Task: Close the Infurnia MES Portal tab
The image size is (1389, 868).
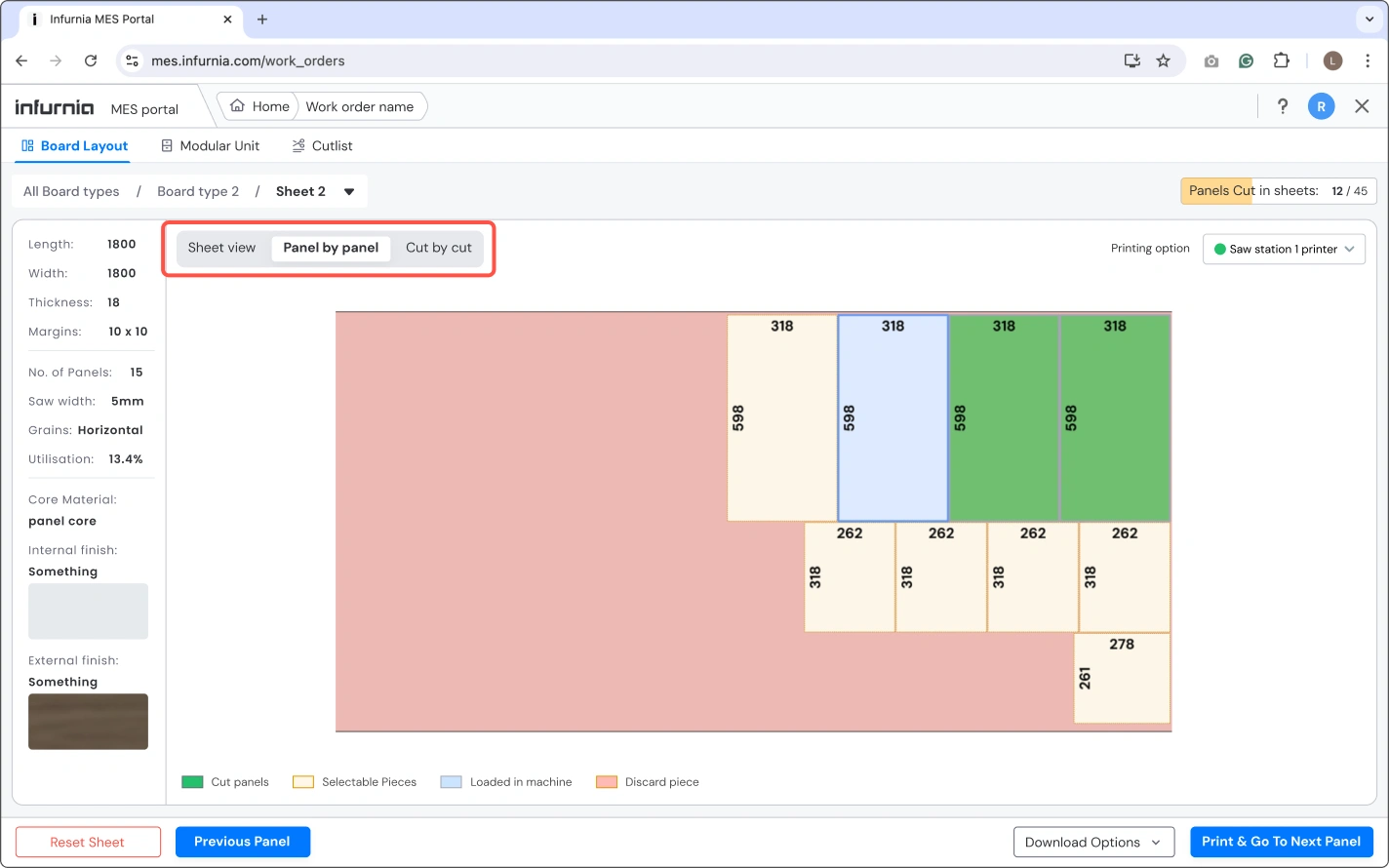Action: [x=229, y=20]
